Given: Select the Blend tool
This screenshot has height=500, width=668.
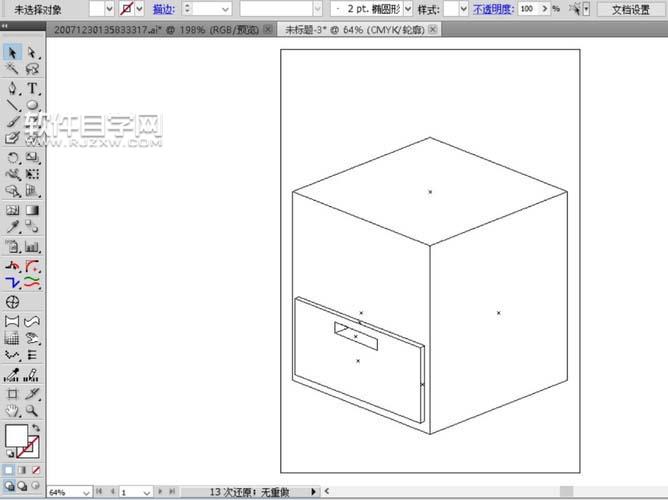Looking at the screenshot, I should [32, 227].
